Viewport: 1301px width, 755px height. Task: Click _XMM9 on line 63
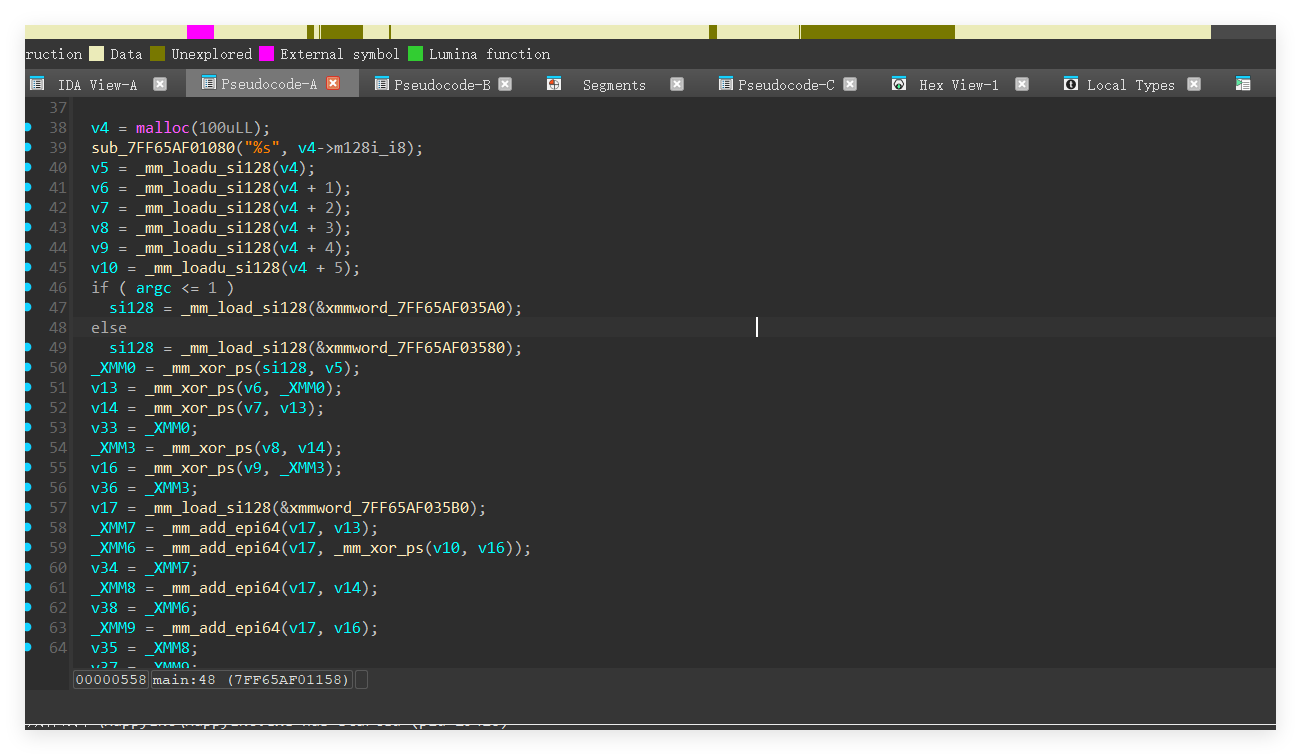click(113, 628)
